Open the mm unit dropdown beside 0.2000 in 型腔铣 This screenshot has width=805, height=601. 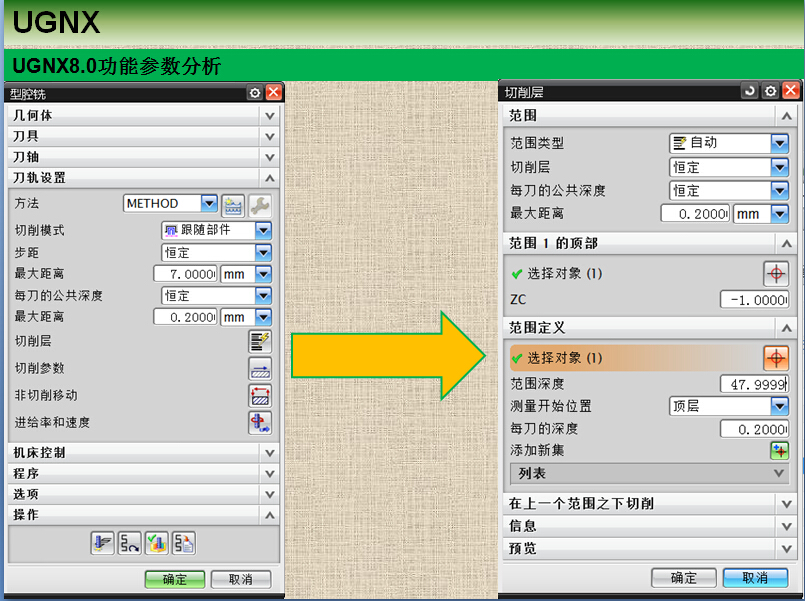(263, 317)
